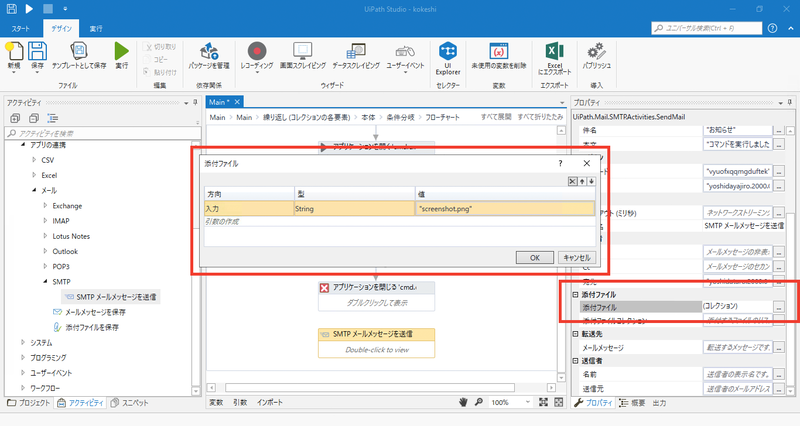Click the Main document tab close icon
Image resolution: width=800 pixels, height=426 pixels.
[x=237, y=102]
